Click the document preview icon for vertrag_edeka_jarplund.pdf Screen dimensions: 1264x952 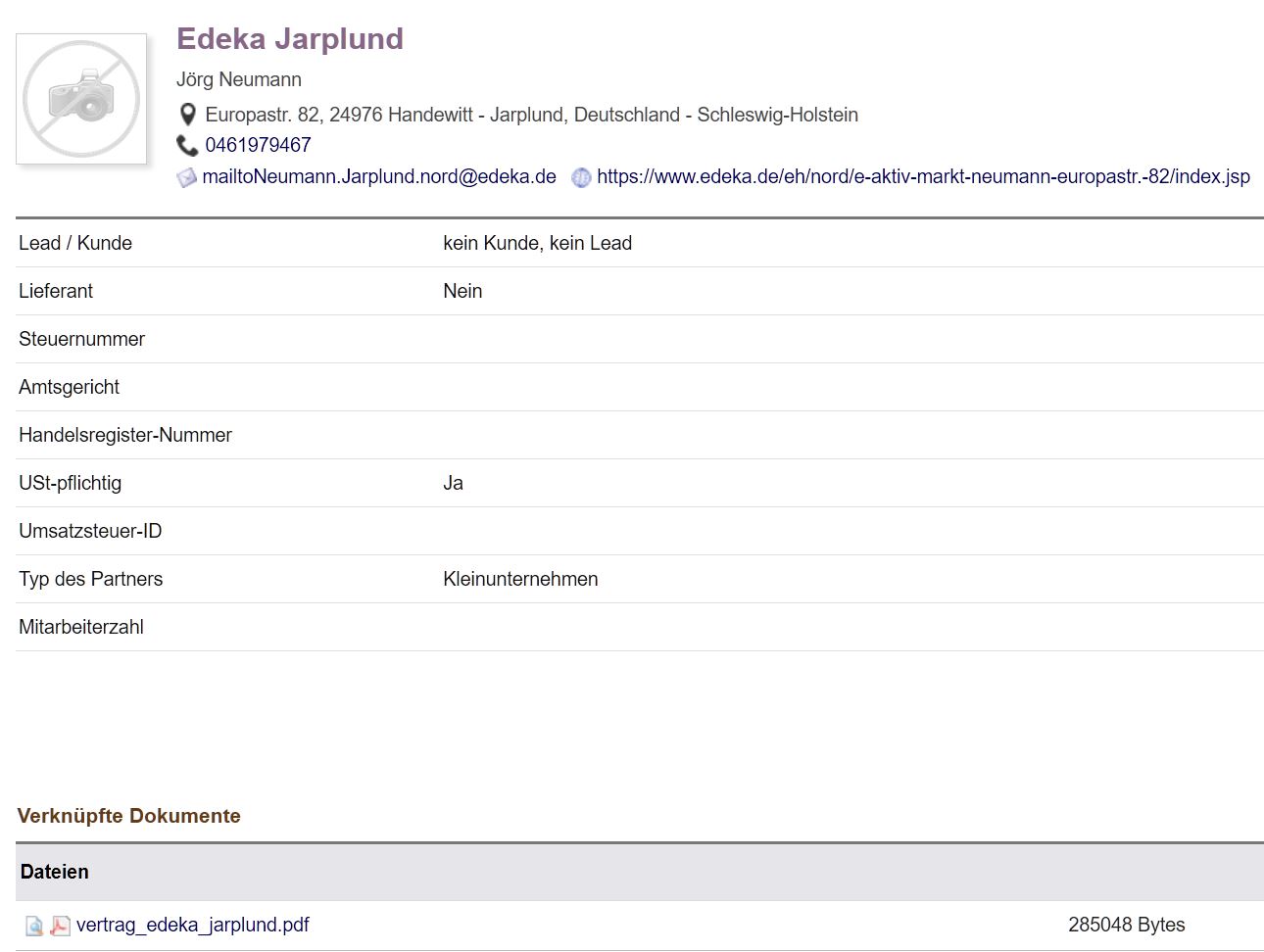[x=34, y=926]
